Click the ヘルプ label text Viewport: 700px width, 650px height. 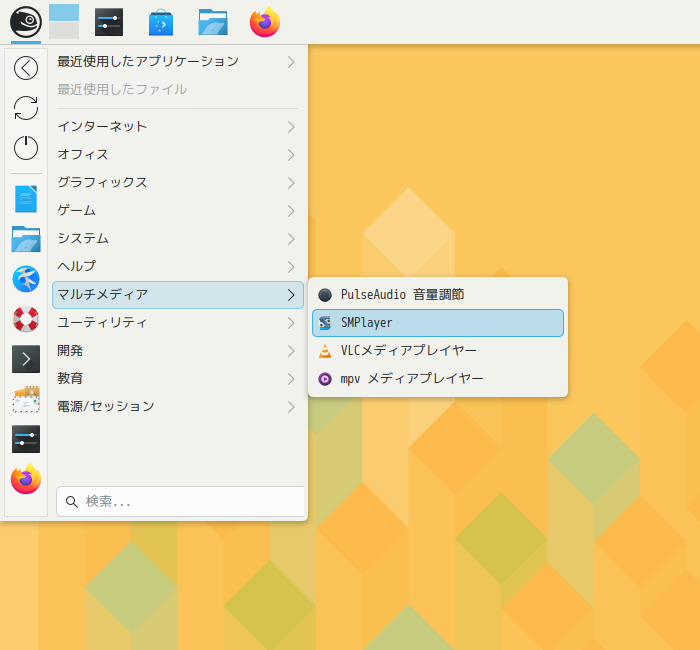coord(77,267)
